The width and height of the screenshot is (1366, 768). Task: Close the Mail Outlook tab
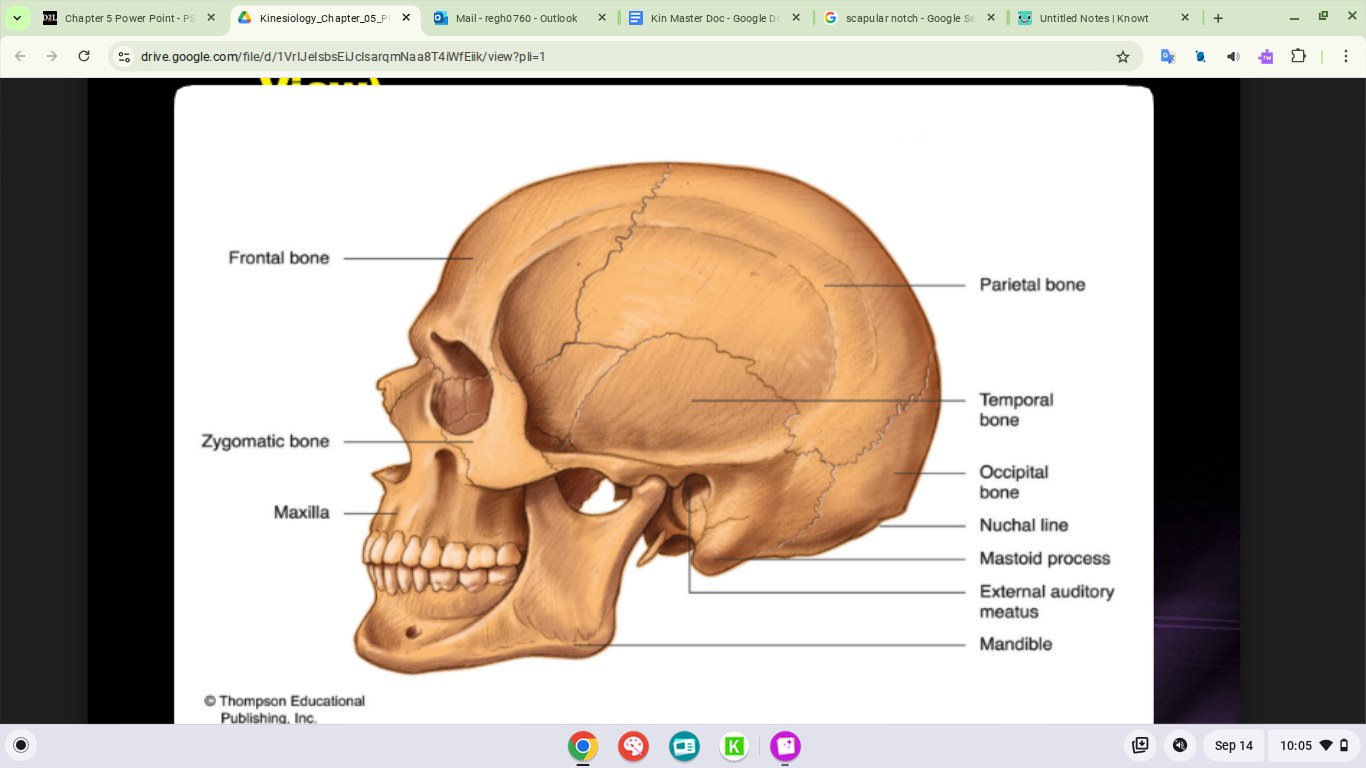(601, 18)
